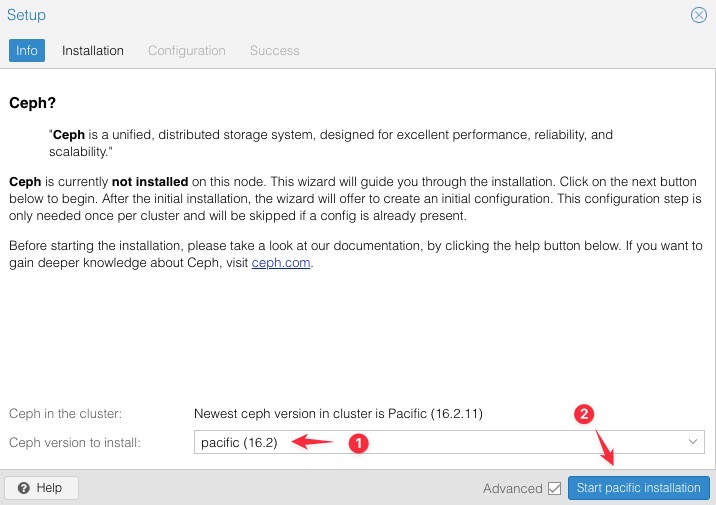Image resolution: width=716 pixels, height=505 pixels.
Task: Expand the Ceph version dropdown arrow
Action: click(693, 442)
